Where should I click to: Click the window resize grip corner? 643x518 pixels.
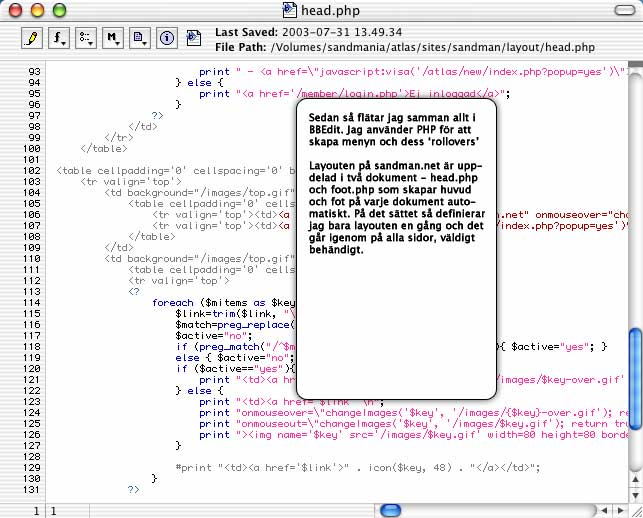click(x=634, y=511)
